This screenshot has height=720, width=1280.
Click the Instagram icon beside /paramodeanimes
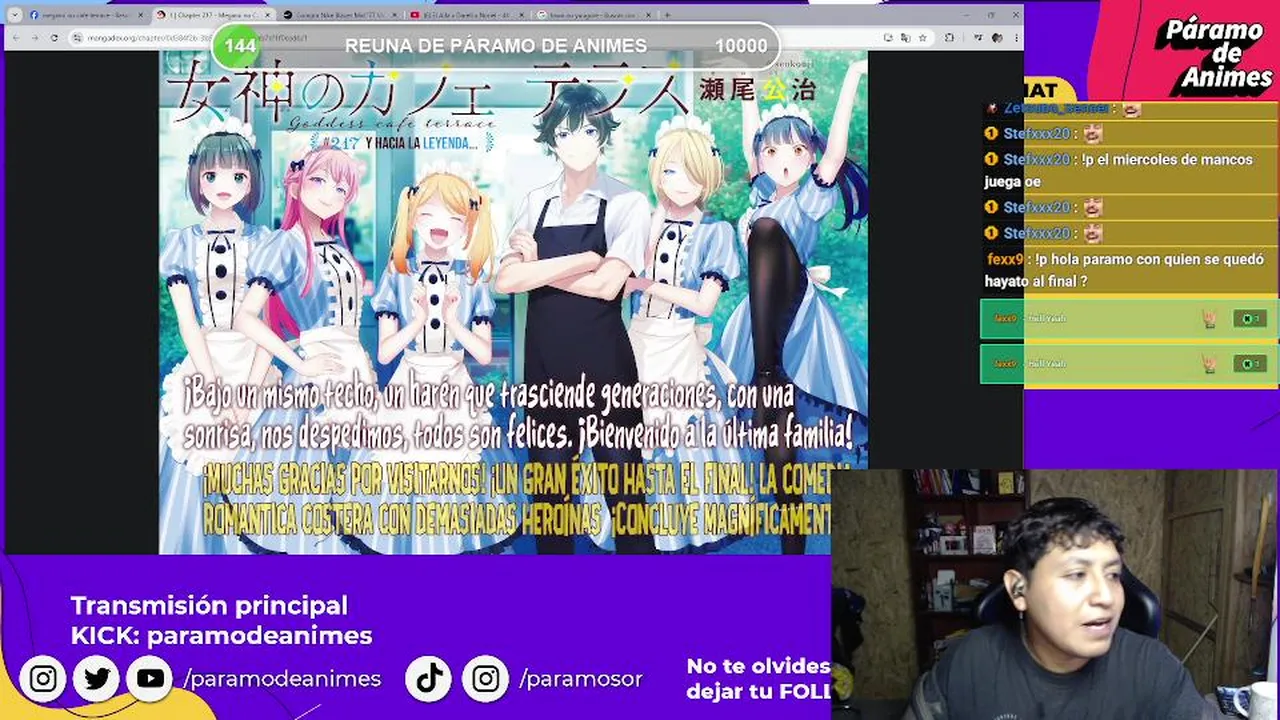click(x=43, y=679)
